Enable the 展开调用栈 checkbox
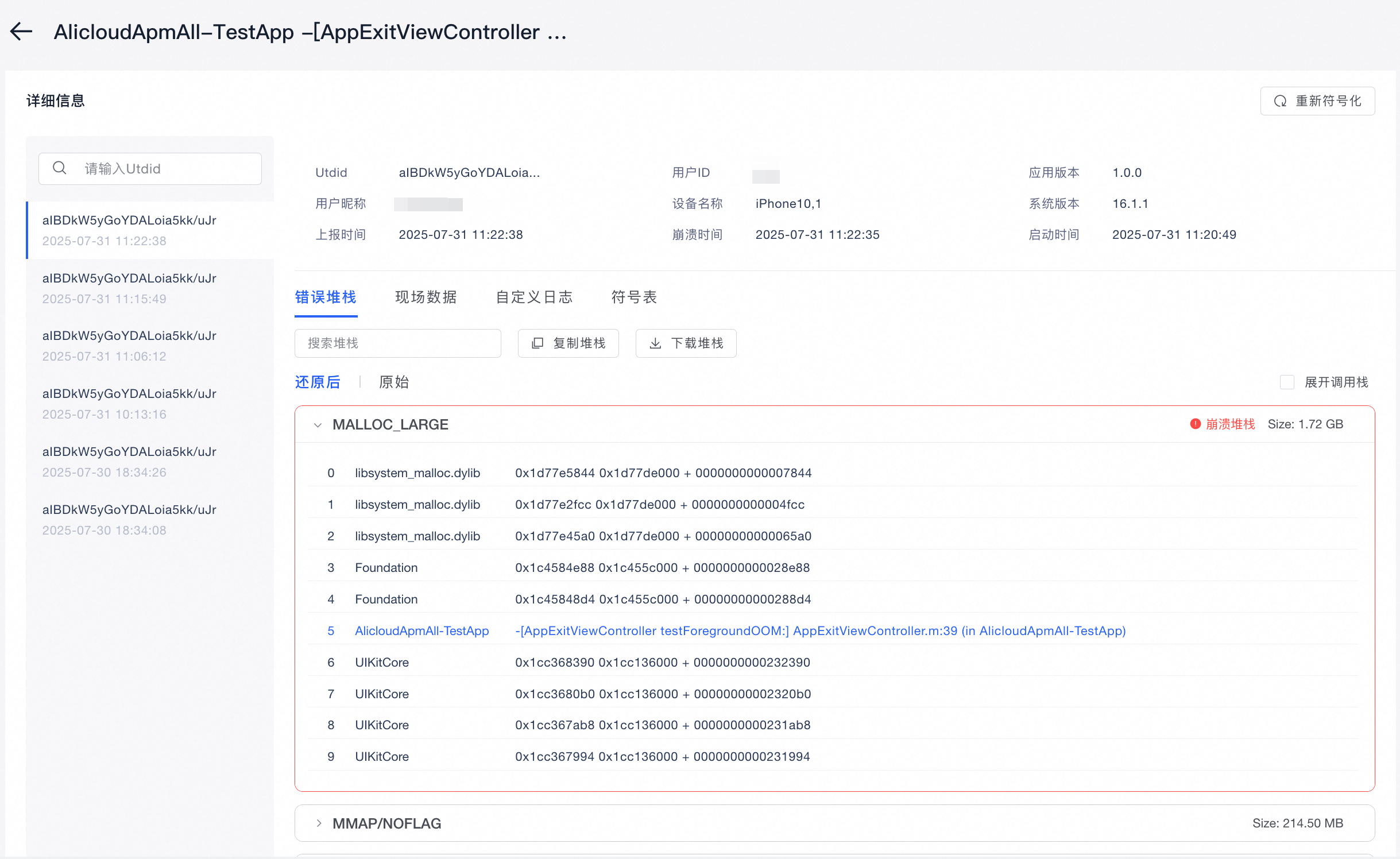 [1287, 382]
